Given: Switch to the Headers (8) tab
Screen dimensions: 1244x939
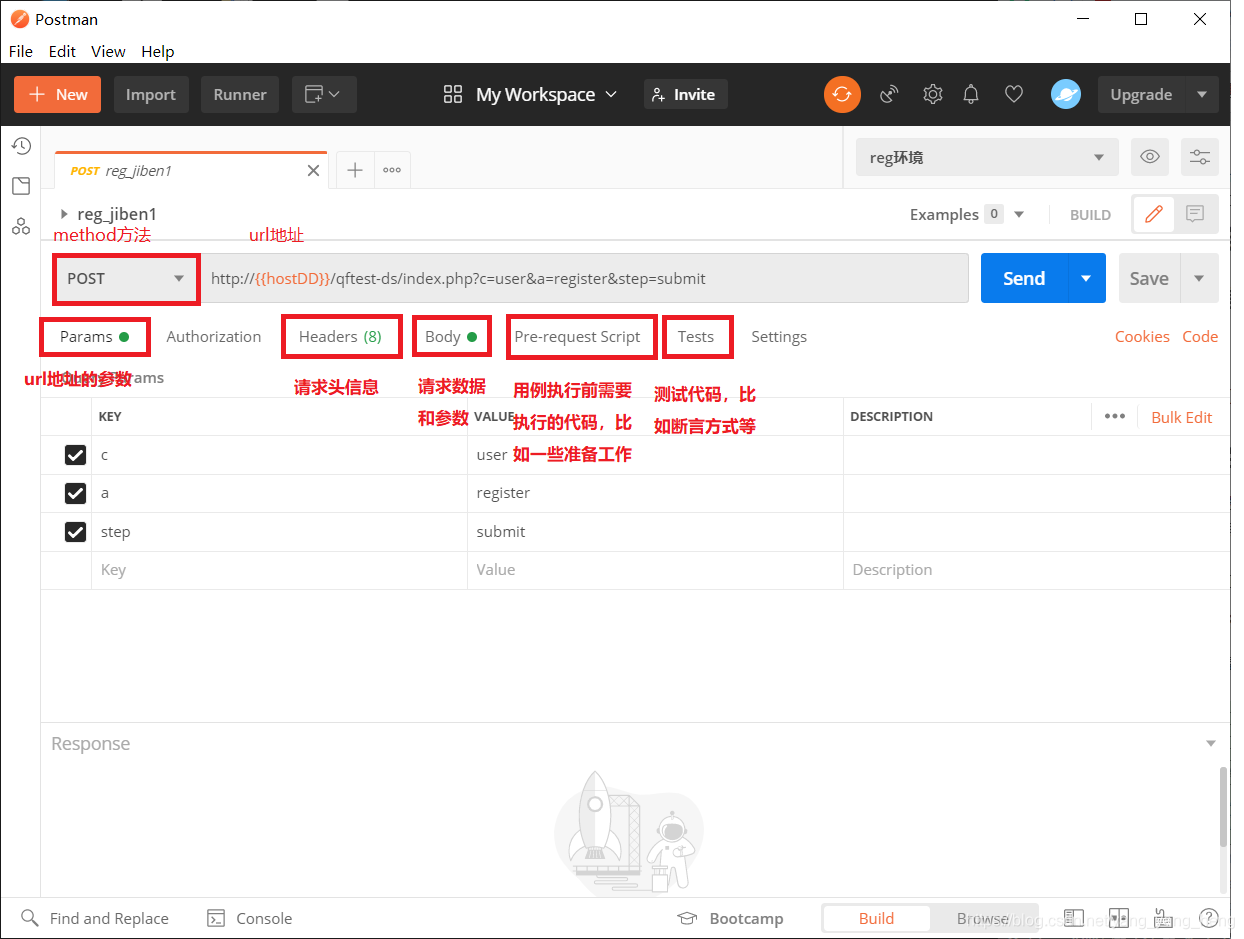Looking at the screenshot, I should 340,336.
